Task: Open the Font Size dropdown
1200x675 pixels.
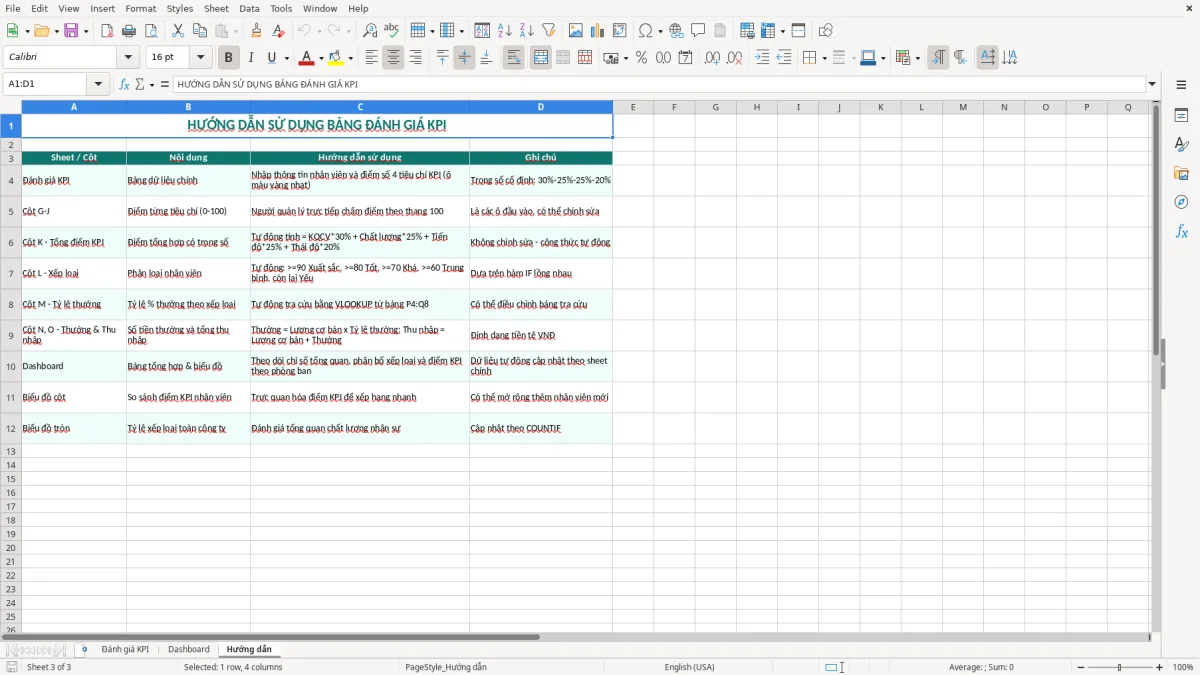Action: 201,58
